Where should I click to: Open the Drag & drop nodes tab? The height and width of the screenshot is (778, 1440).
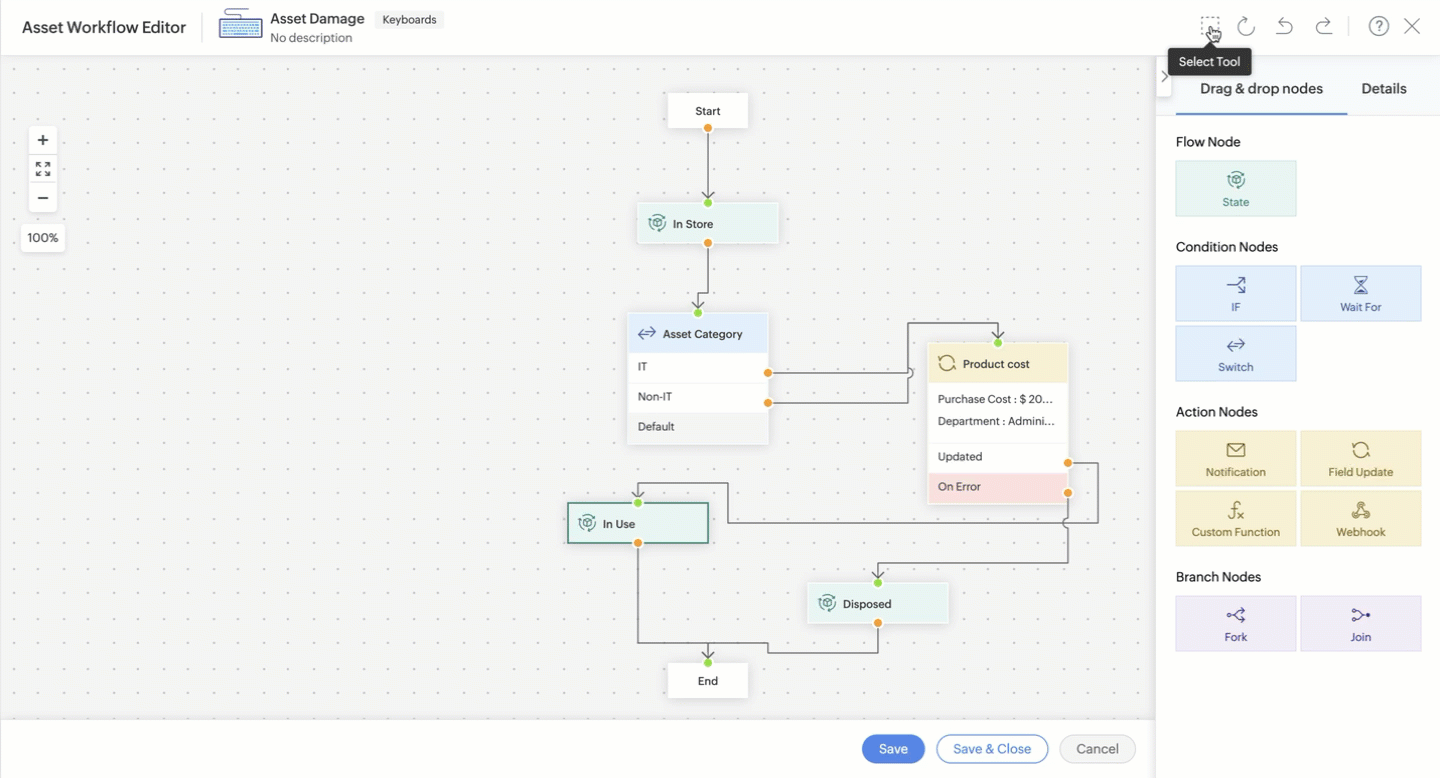1261,89
